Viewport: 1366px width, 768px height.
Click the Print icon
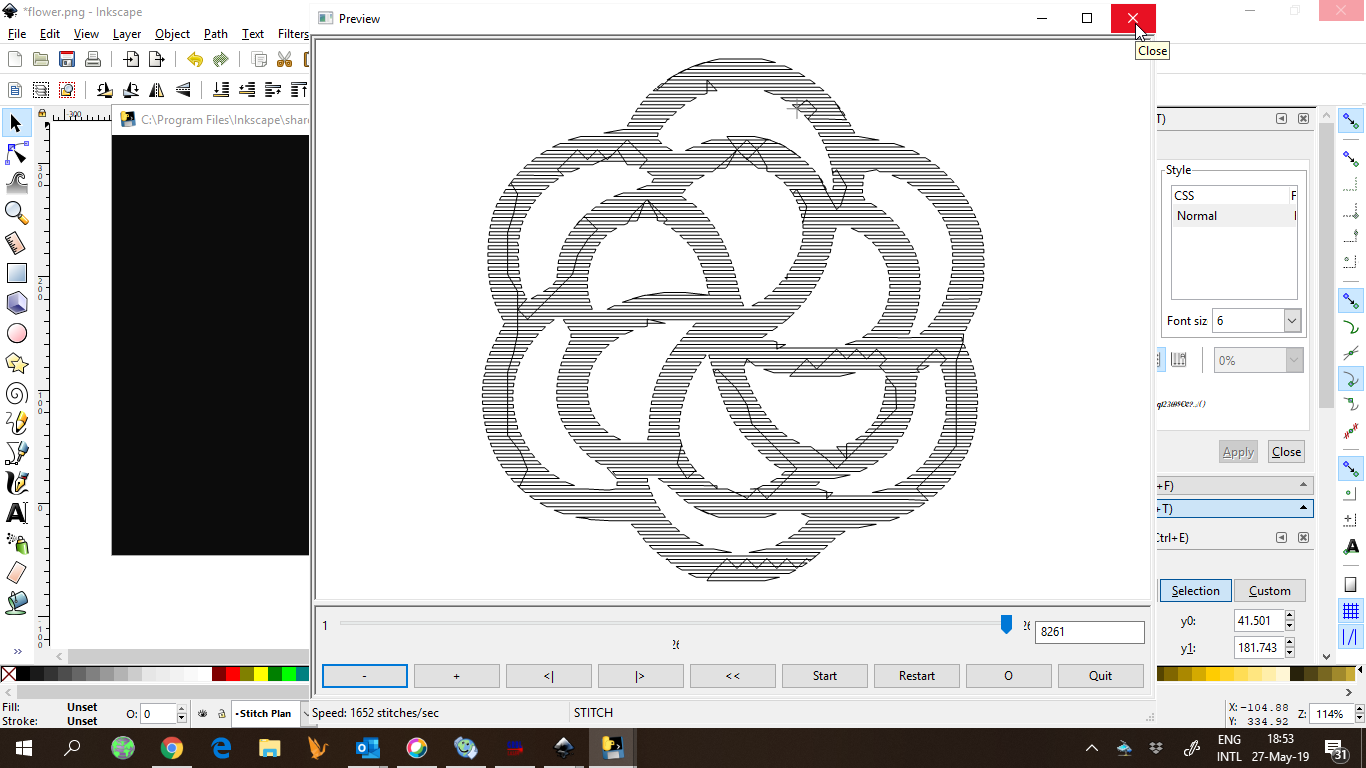click(93, 60)
